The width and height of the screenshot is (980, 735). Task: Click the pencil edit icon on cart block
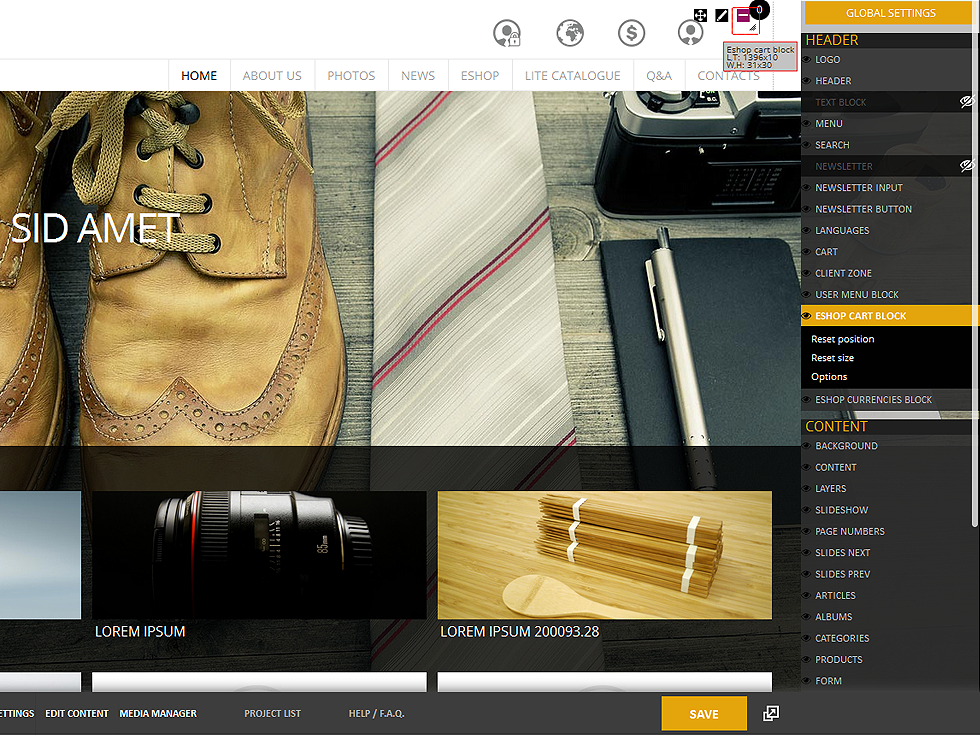pyautogui.click(x=722, y=15)
